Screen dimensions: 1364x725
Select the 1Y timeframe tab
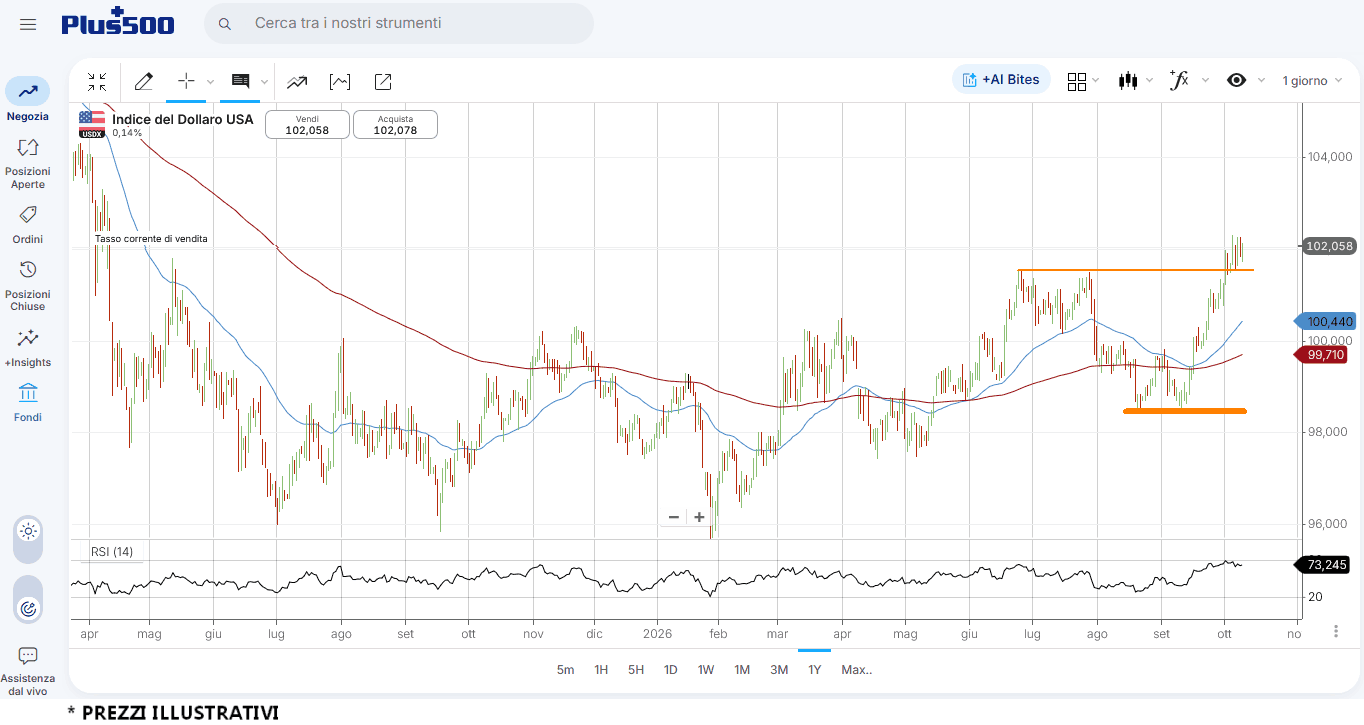coord(815,670)
